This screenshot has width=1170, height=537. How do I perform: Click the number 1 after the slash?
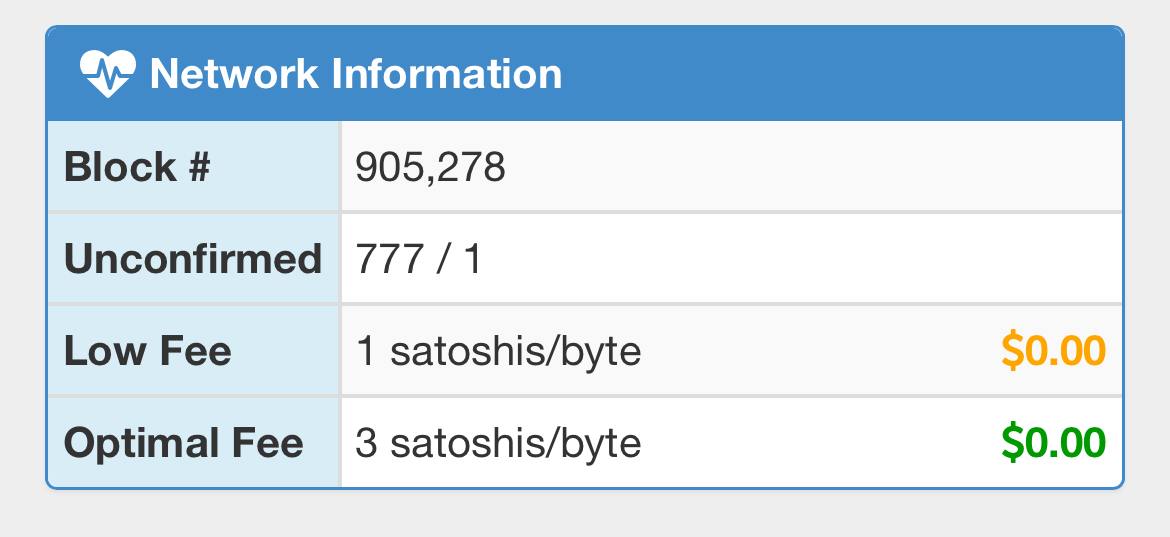(x=472, y=259)
